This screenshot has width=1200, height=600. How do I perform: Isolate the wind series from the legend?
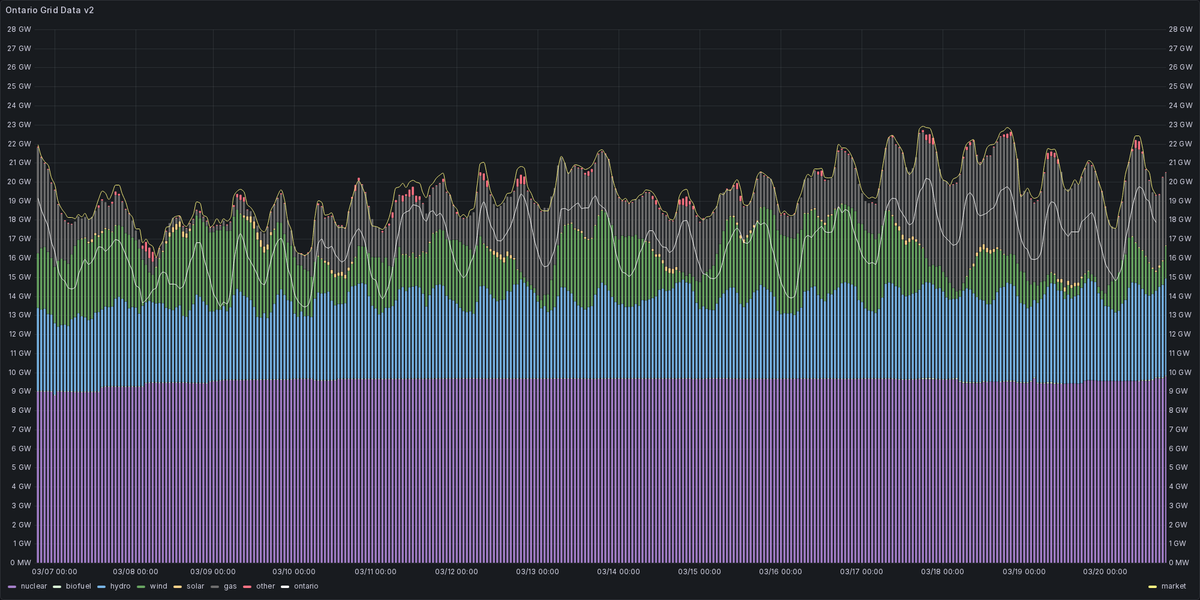pos(158,587)
